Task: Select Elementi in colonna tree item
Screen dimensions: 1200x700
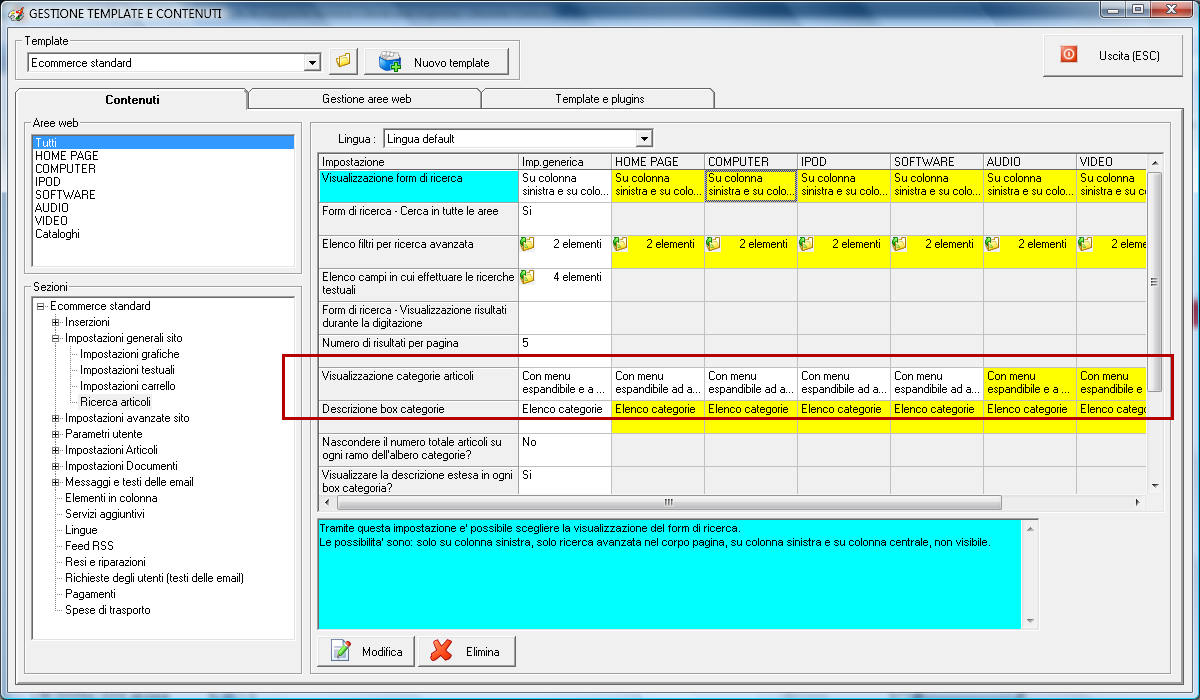Action: click(111, 498)
